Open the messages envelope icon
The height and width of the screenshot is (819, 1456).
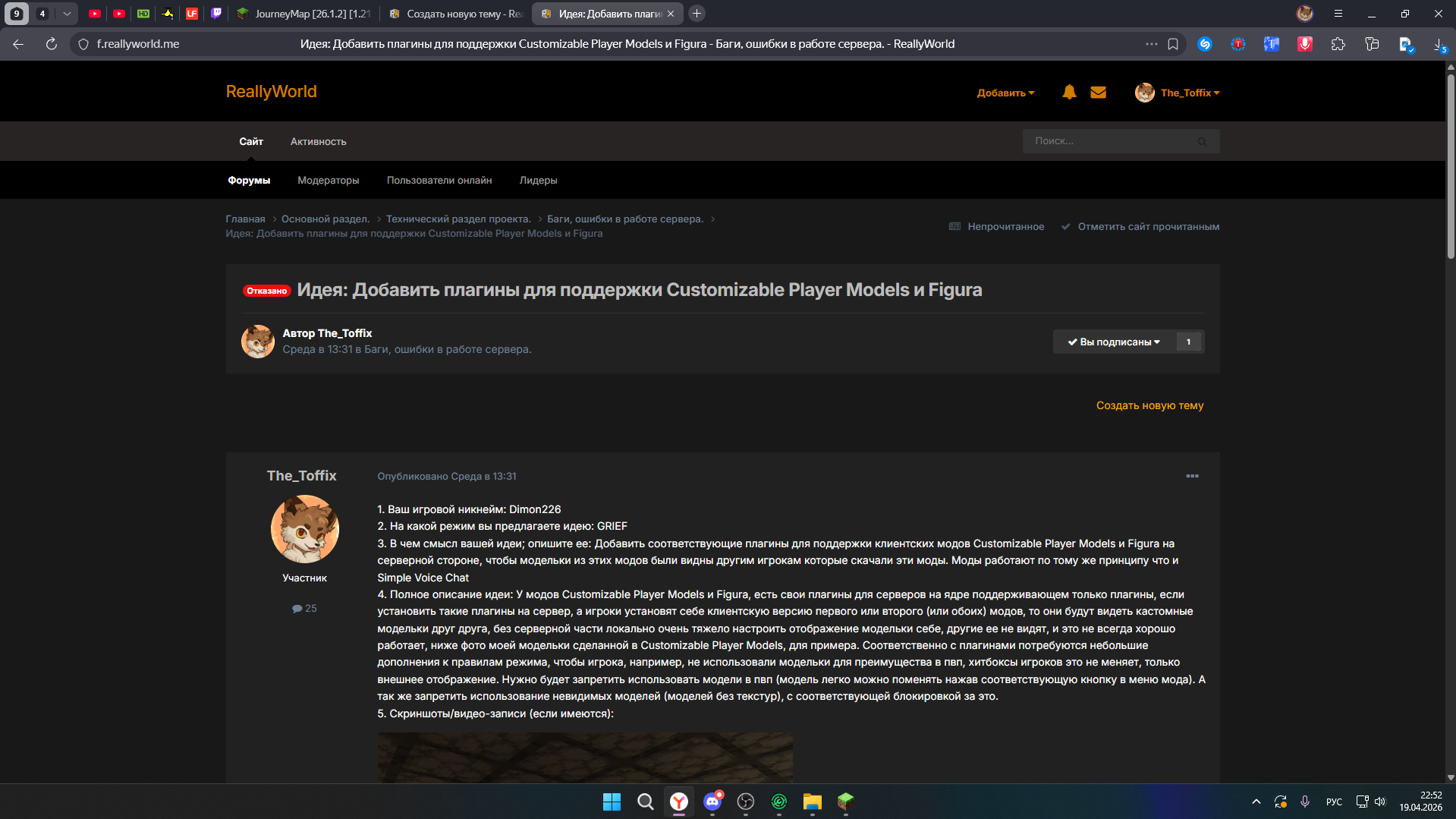point(1098,93)
